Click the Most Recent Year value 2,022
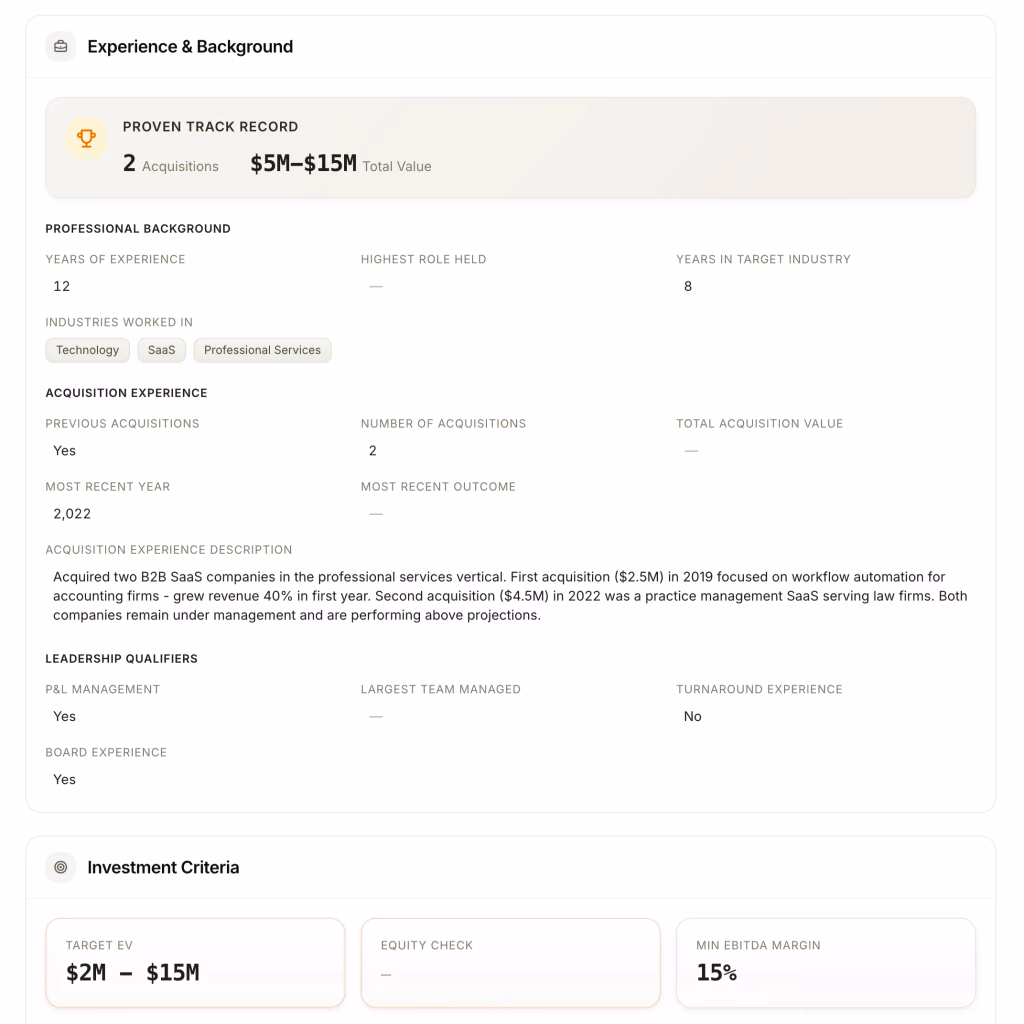 pyautogui.click(x=72, y=514)
